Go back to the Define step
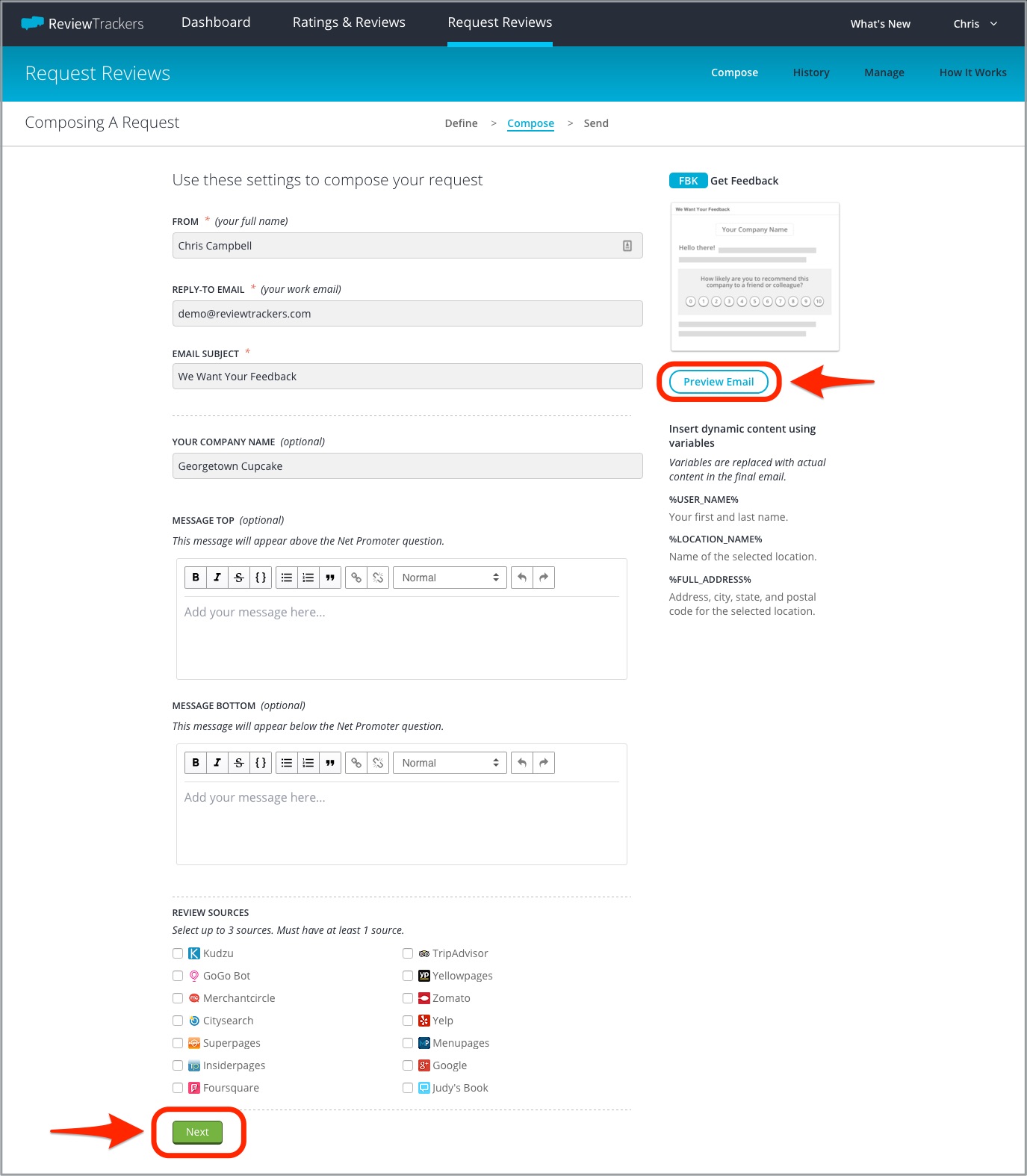 click(x=461, y=123)
